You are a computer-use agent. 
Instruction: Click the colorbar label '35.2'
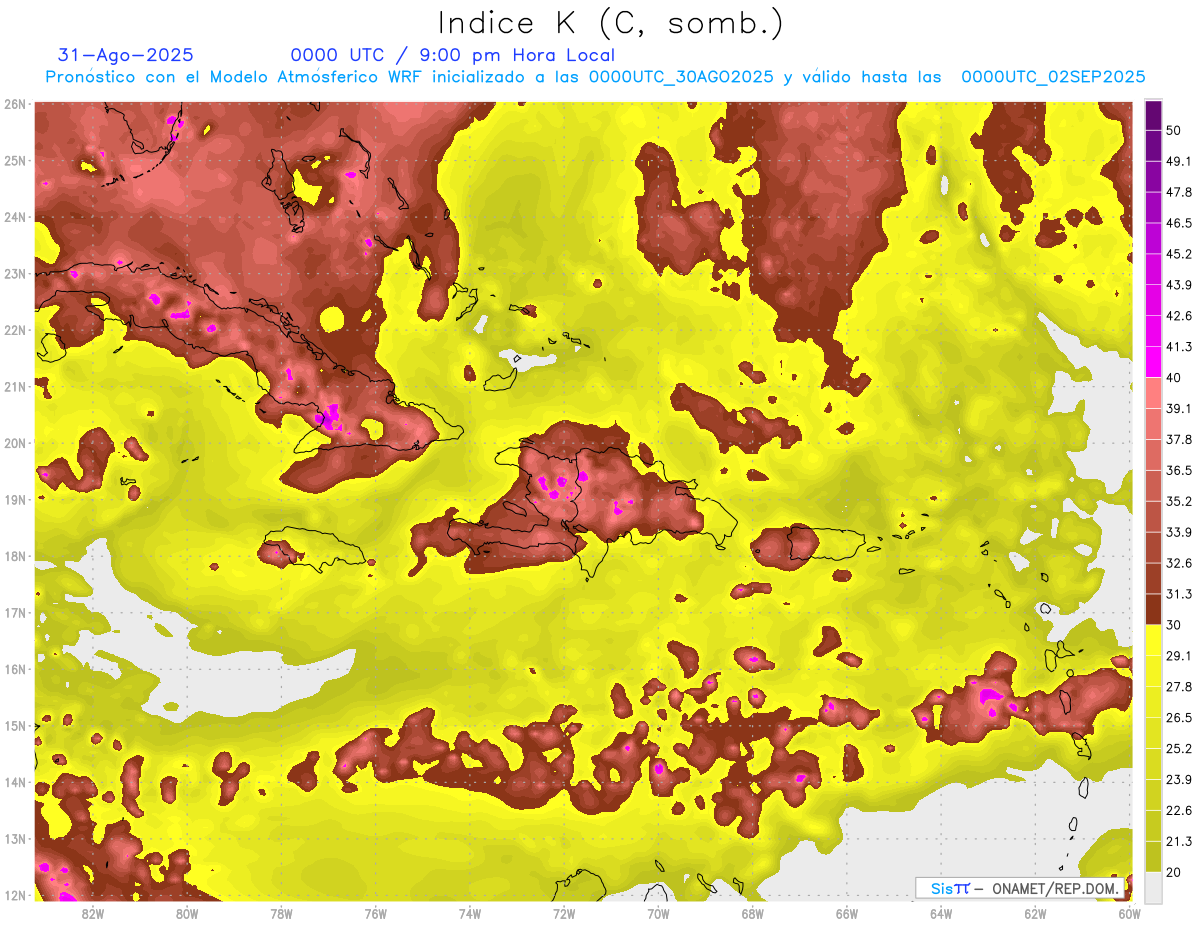coord(1180,501)
